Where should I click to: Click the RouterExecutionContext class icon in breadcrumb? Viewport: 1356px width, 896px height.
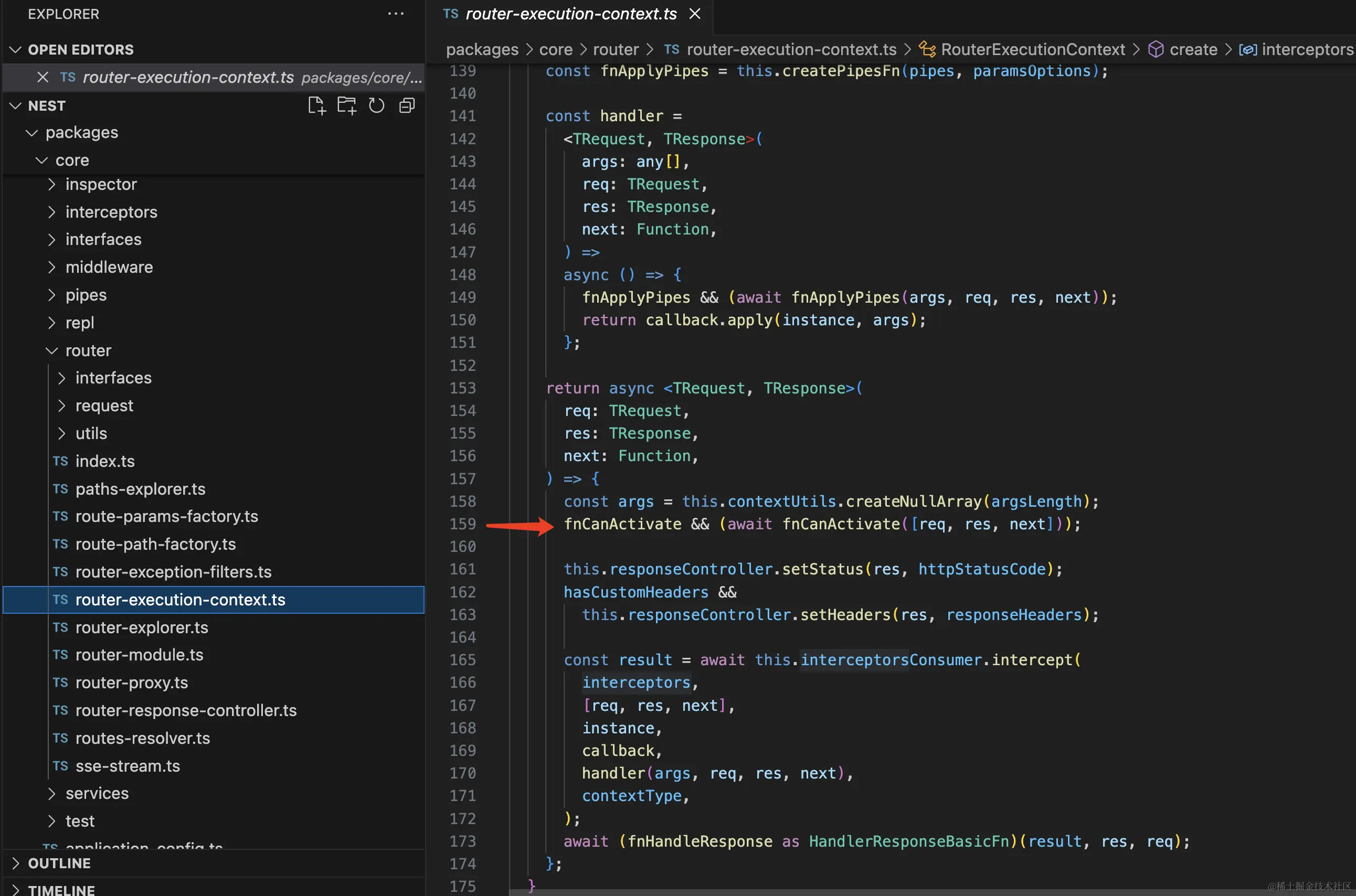(x=927, y=50)
